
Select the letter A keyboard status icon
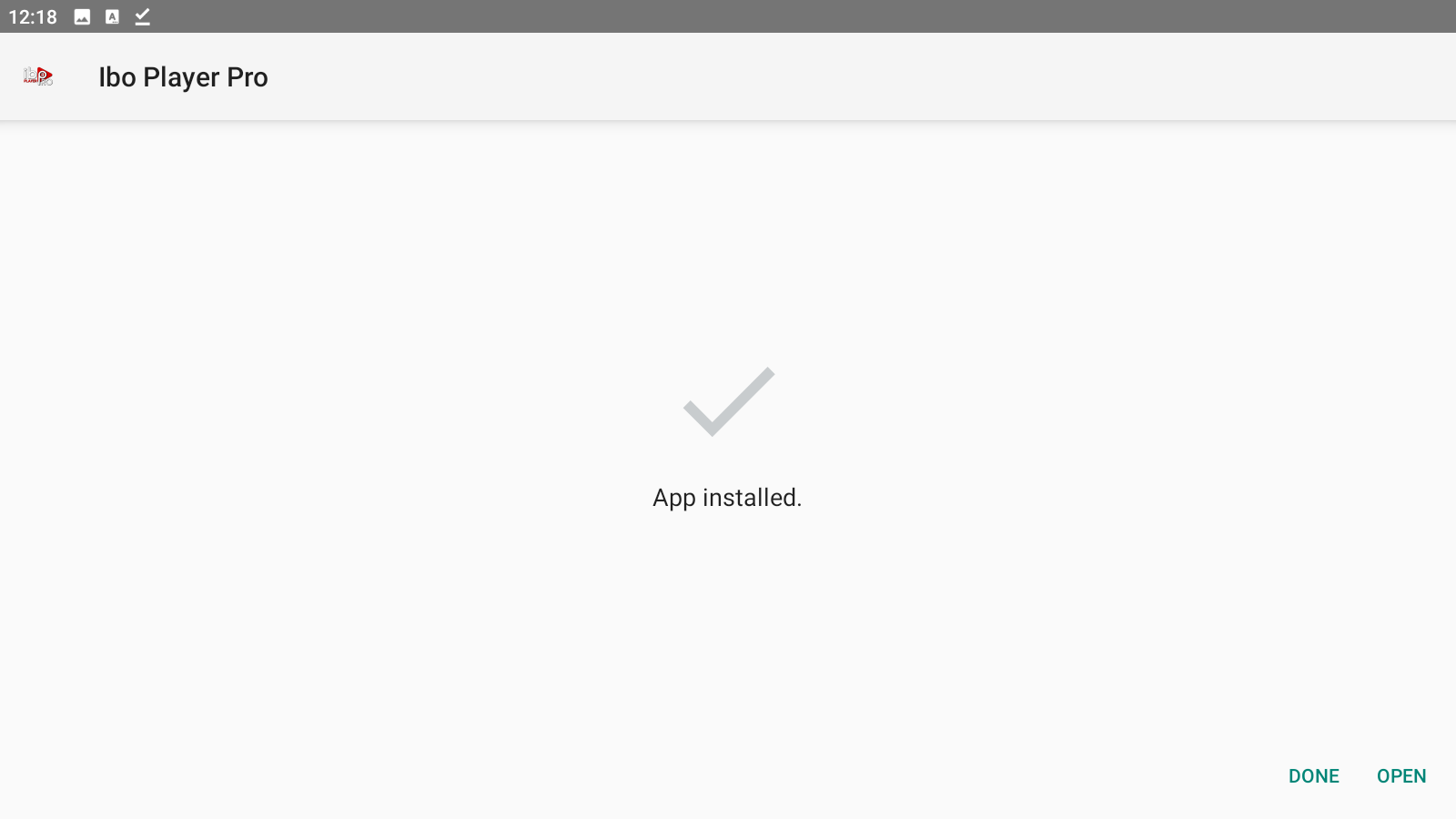[112, 16]
